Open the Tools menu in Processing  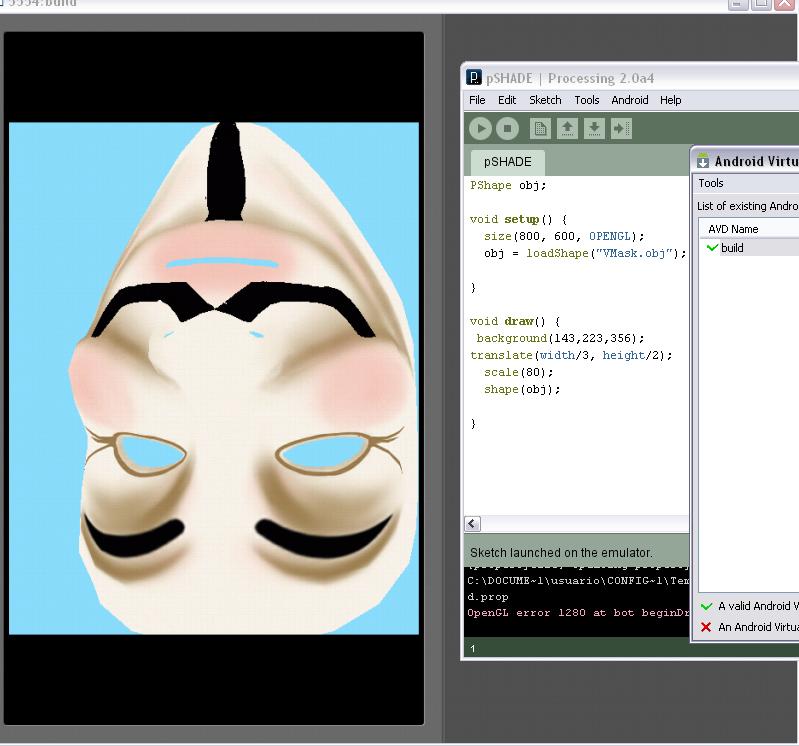[x=587, y=100]
